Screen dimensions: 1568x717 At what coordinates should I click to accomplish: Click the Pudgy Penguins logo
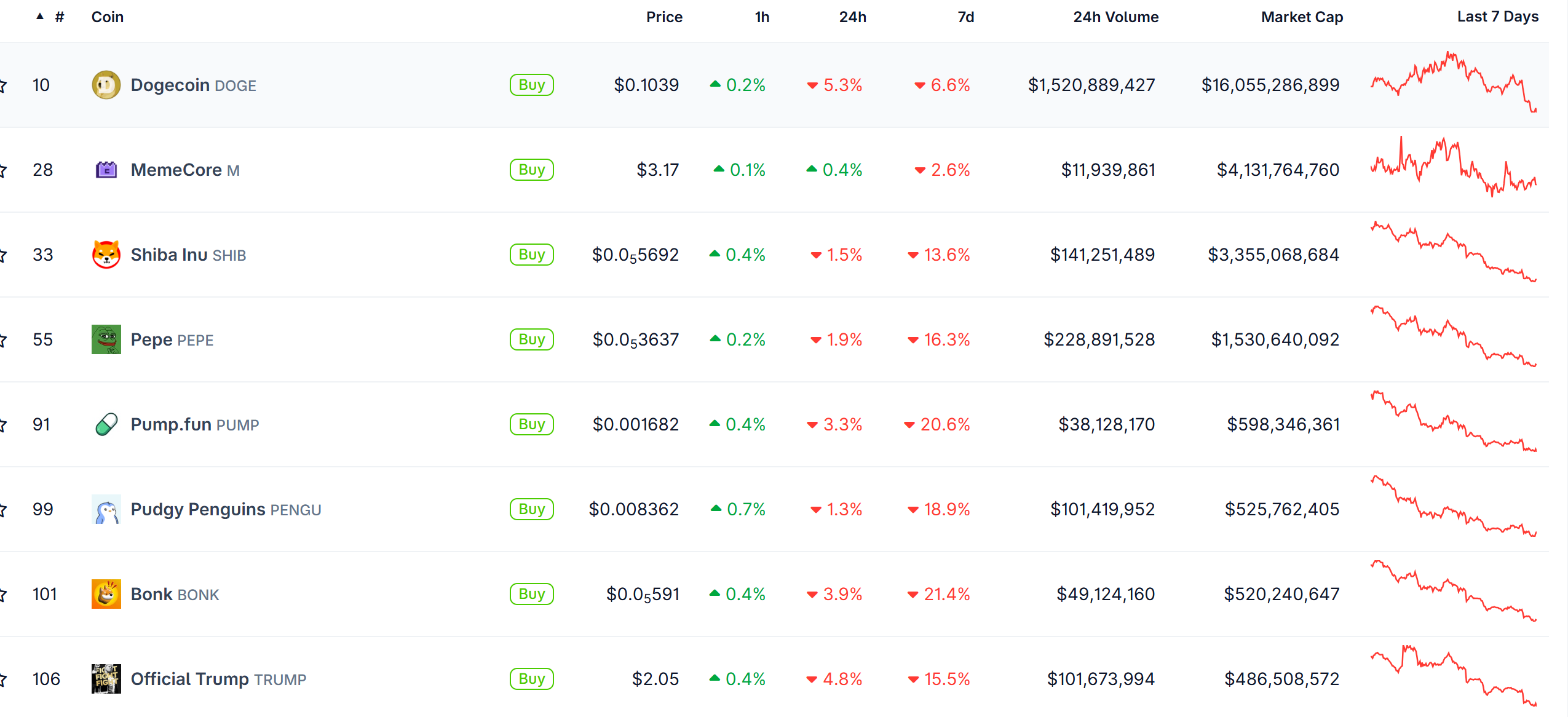tap(106, 509)
